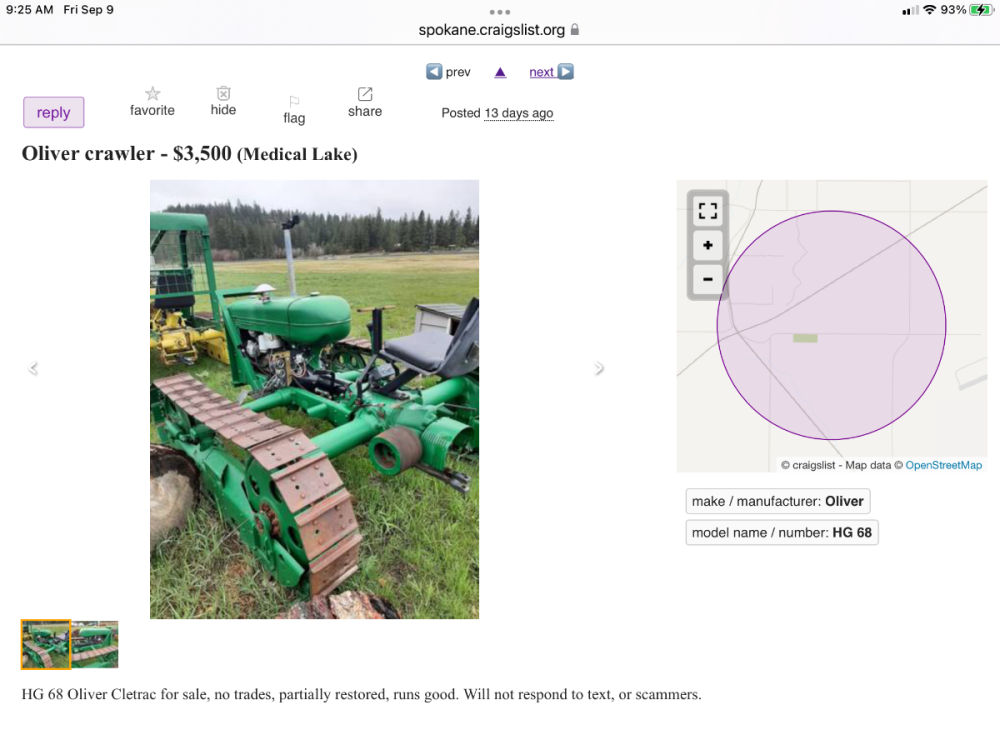Click the favorite star icon
The height and width of the screenshot is (750, 1000).
click(152, 94)
